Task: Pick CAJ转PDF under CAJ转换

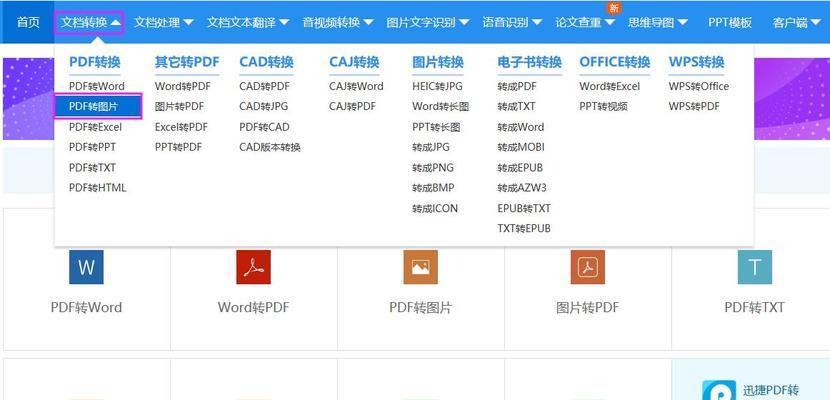Action: 353,106
